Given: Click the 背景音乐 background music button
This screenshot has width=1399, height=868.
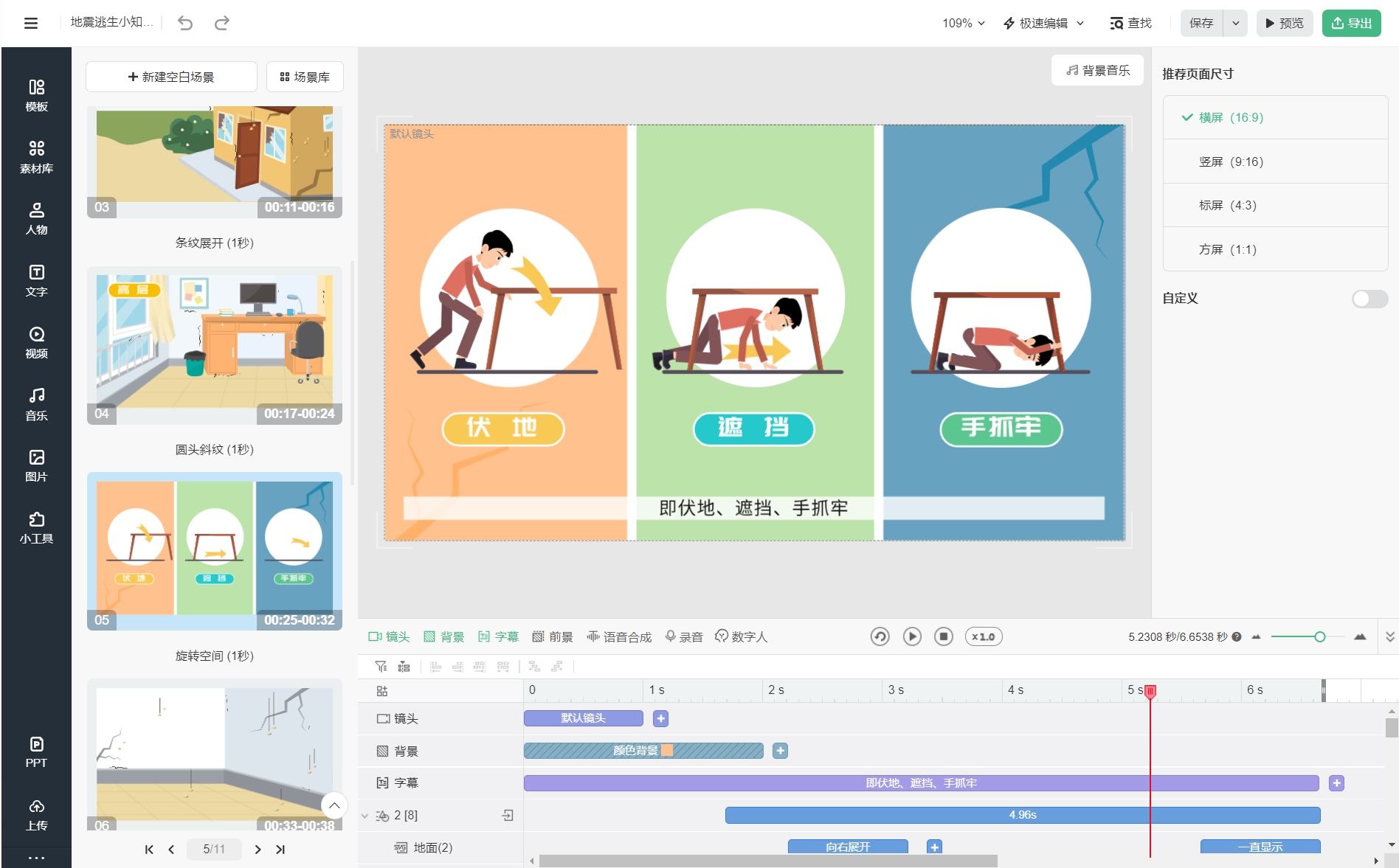Looking at the screenshot, I should click(1098, 70).
